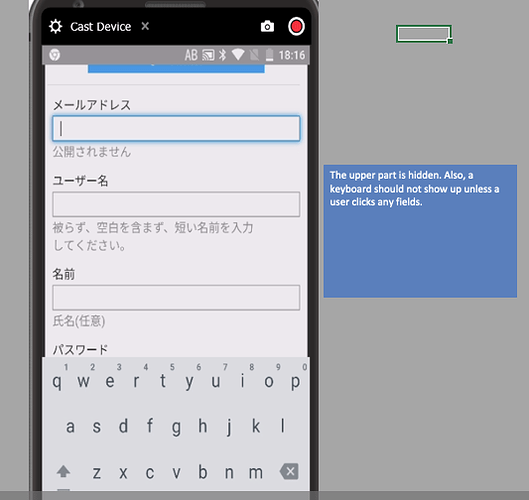
Task: Tap the o key on keyboard
Action: (x=269, y=382)
